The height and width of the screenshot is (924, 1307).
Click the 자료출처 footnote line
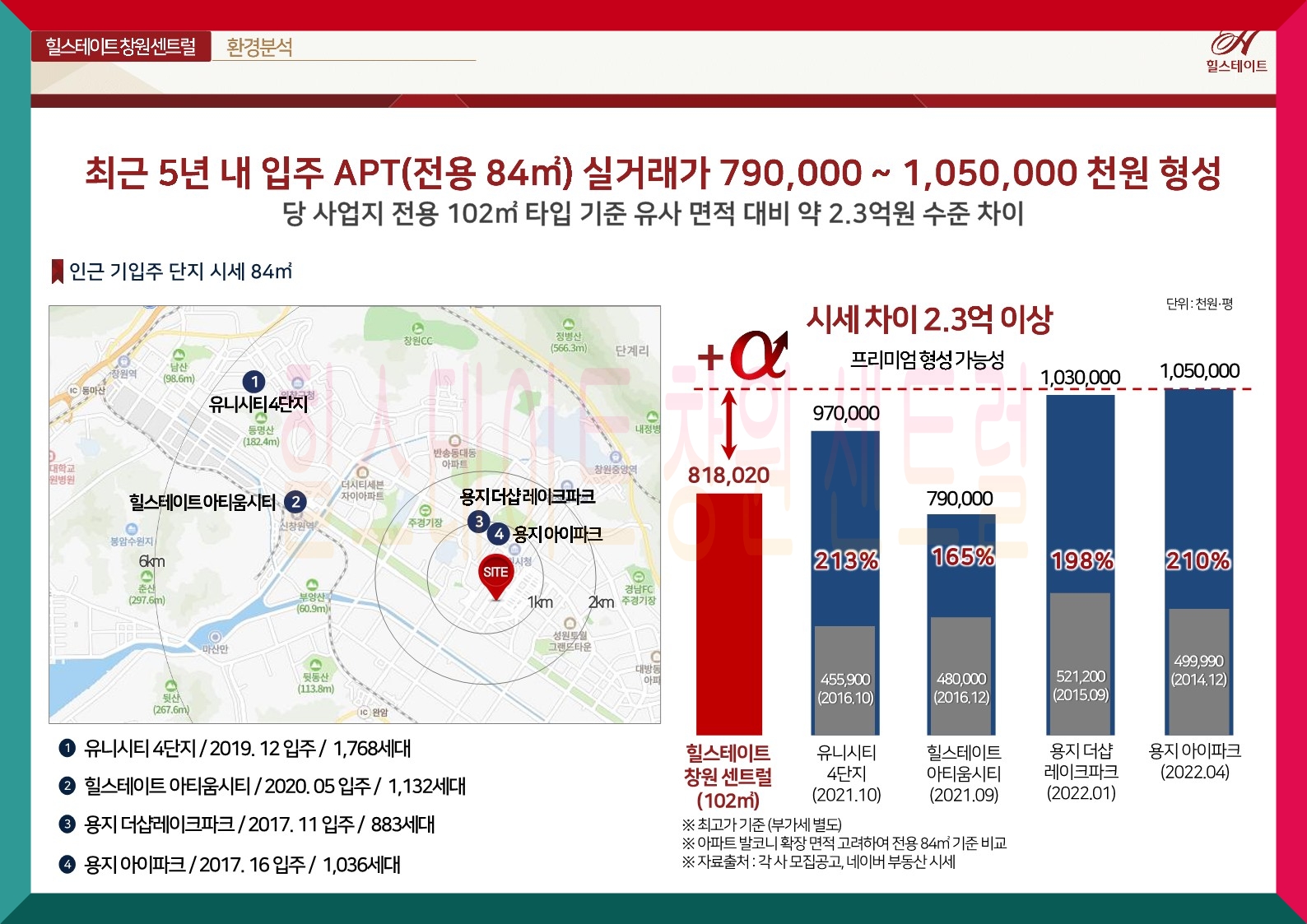pyautogui.click(x=819, y=861)
